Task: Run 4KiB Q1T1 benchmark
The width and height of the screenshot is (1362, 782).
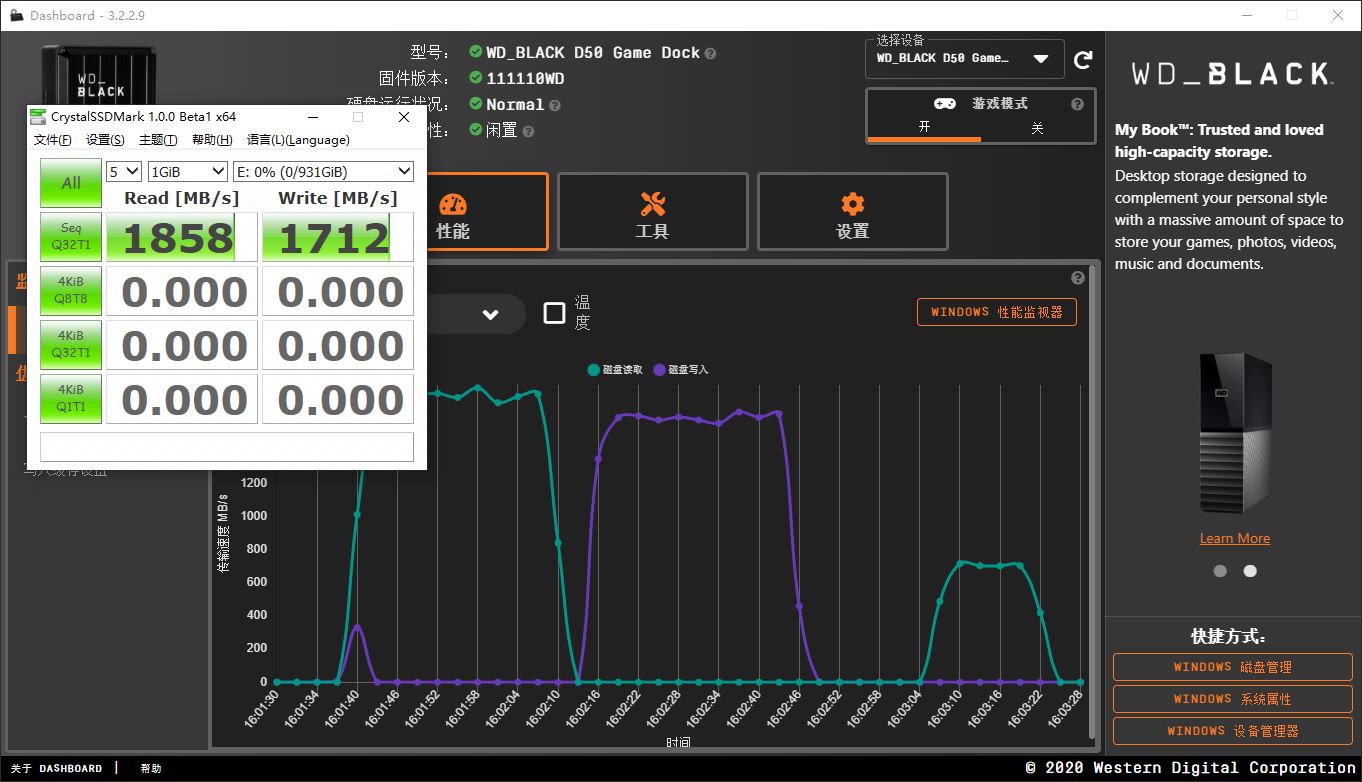Action: 71,399
